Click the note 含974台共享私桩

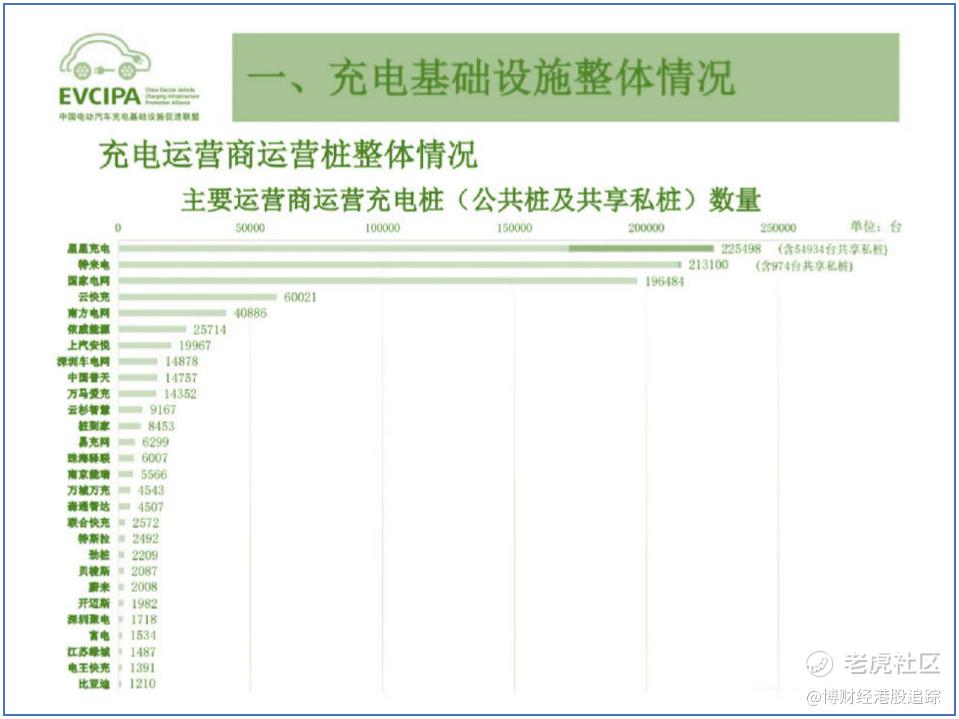804,266
